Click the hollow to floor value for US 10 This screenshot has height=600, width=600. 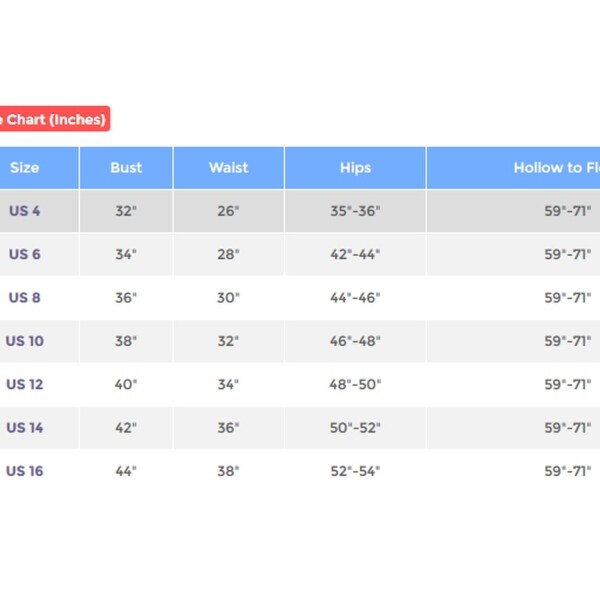(x=568, y=341)
